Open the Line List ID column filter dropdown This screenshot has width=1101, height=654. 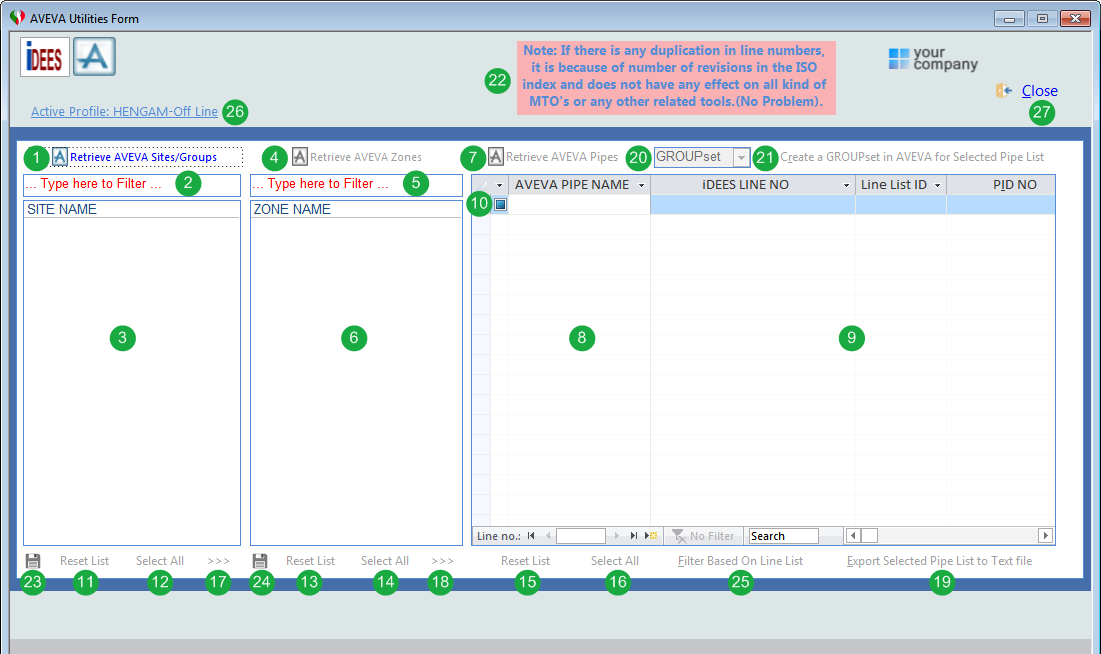(937, 185)
